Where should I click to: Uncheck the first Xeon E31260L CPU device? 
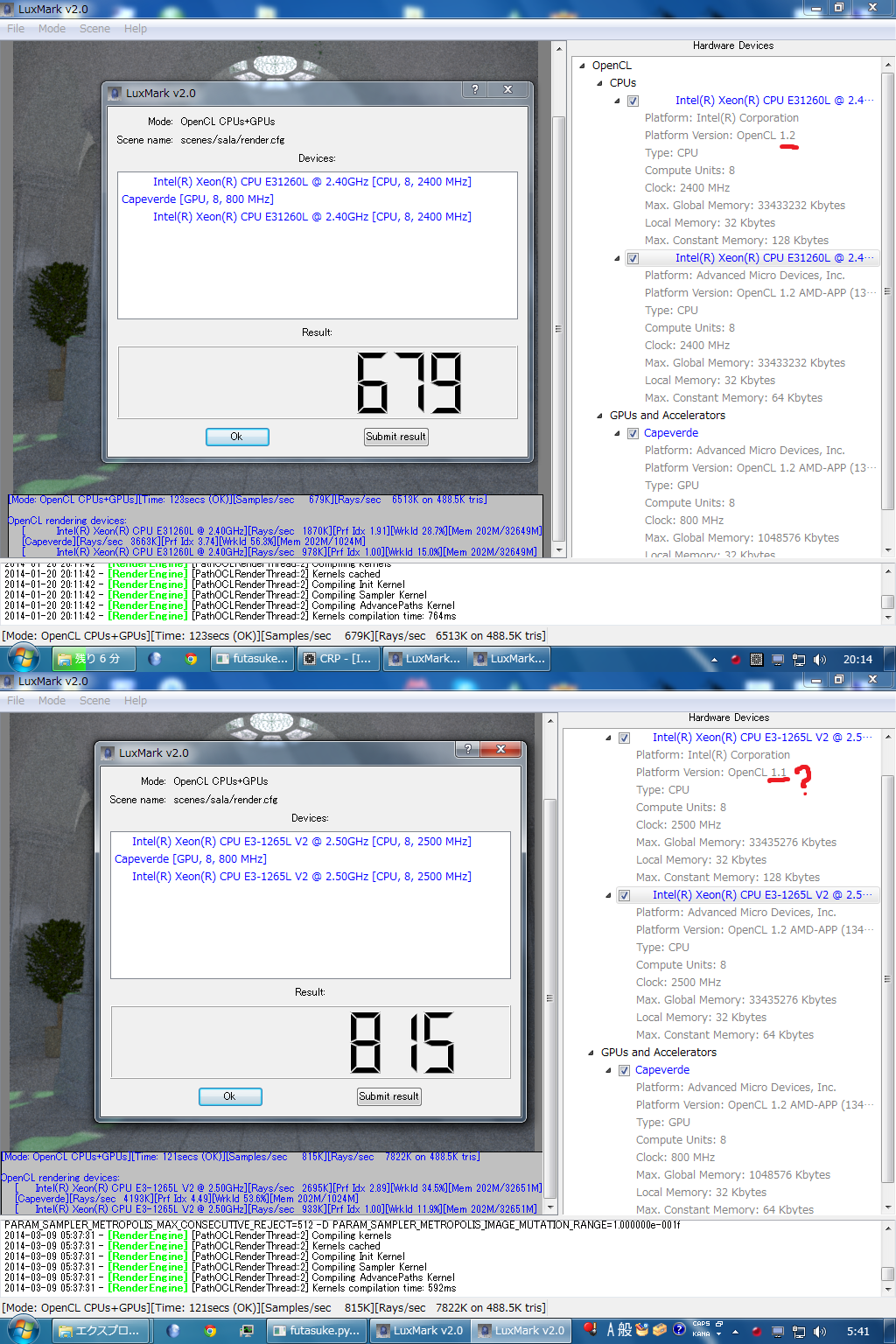(x=633, y=101)
